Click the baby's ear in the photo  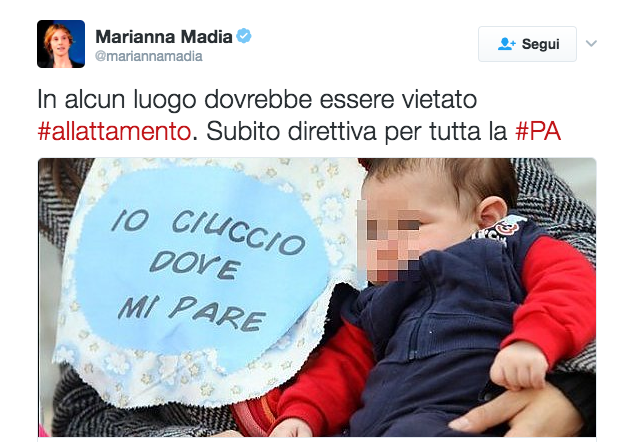493,212
